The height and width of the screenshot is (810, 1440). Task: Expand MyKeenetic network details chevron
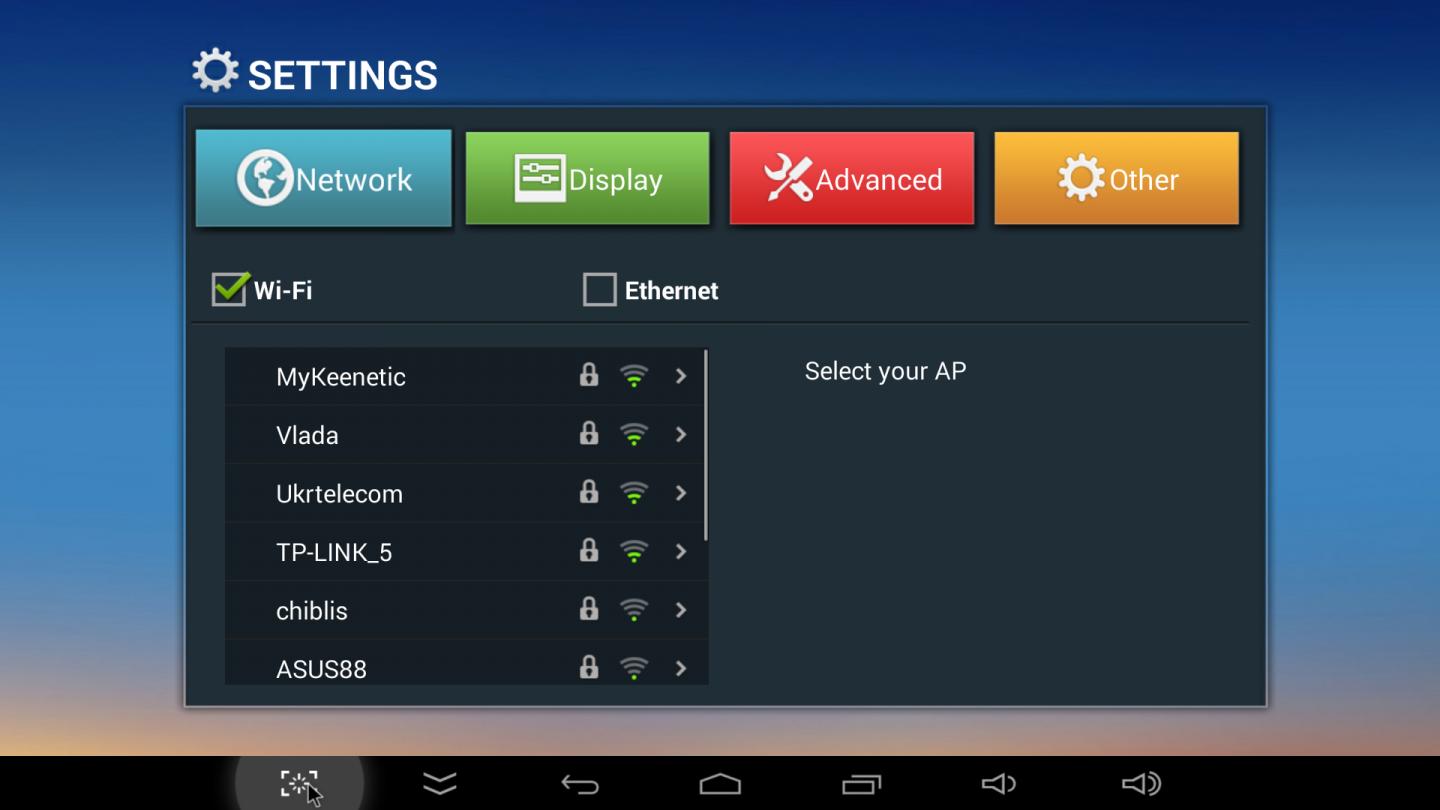tap(681, 376)
